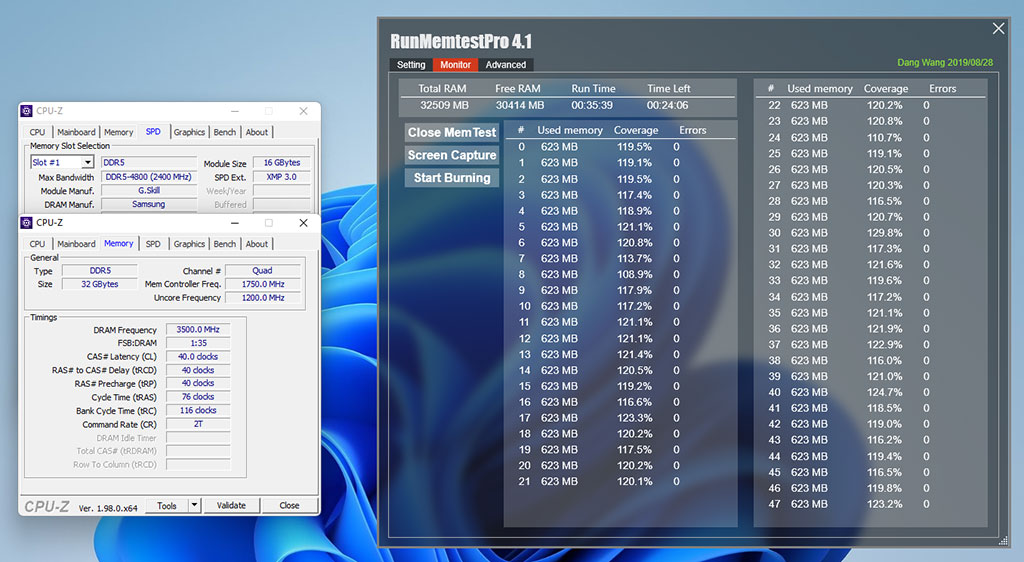Click the Ver. 1.98.0.x64 version text
1024x562 pixels.
pyautogui.click(x=108, y=508)
